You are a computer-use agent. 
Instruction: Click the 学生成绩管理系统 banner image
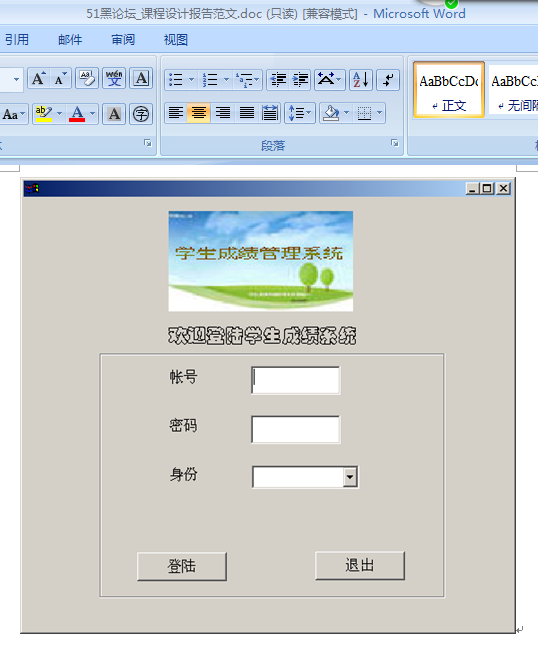[261, 261]
